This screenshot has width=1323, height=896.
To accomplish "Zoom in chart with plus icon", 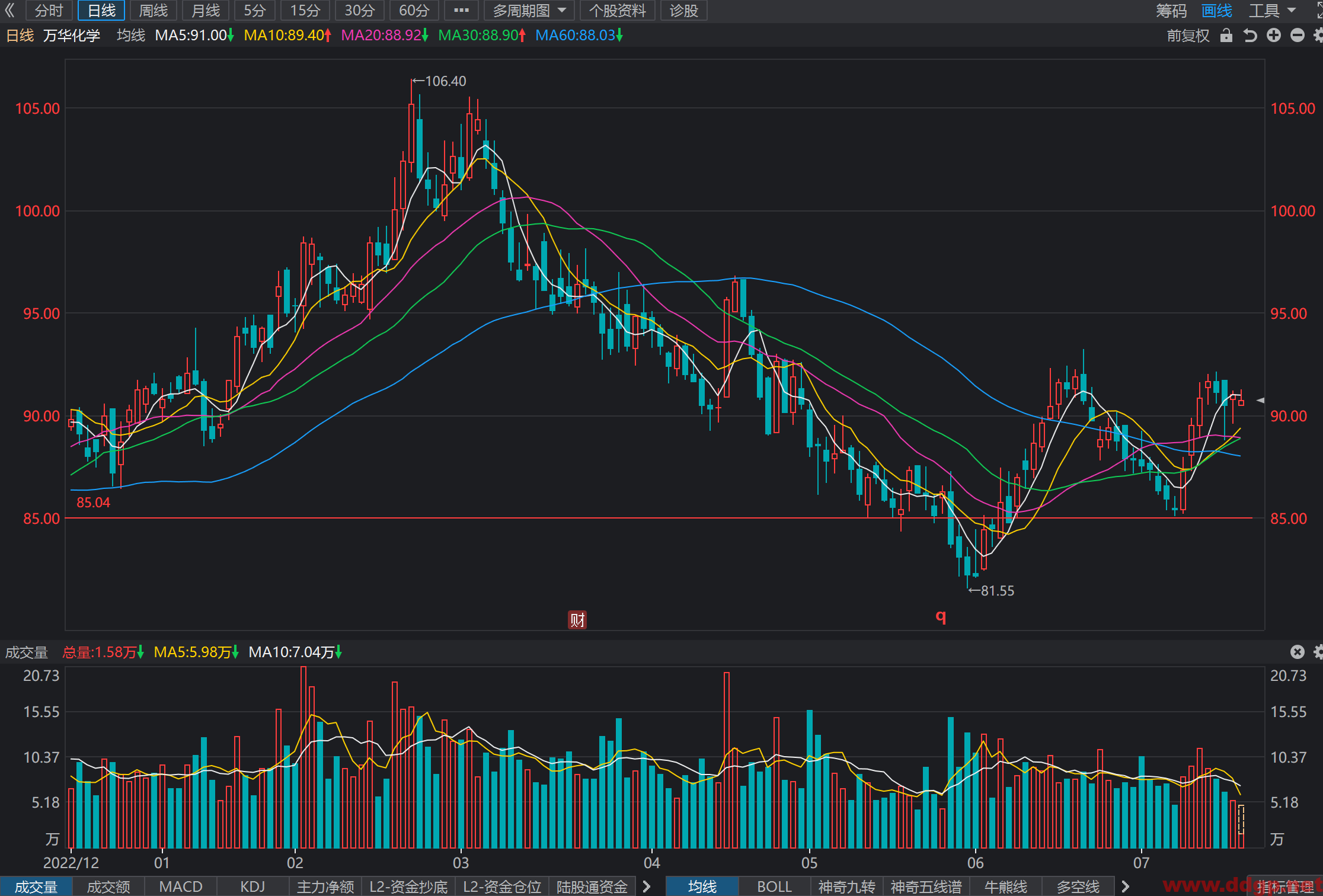I will click(x=1274, y=36).
